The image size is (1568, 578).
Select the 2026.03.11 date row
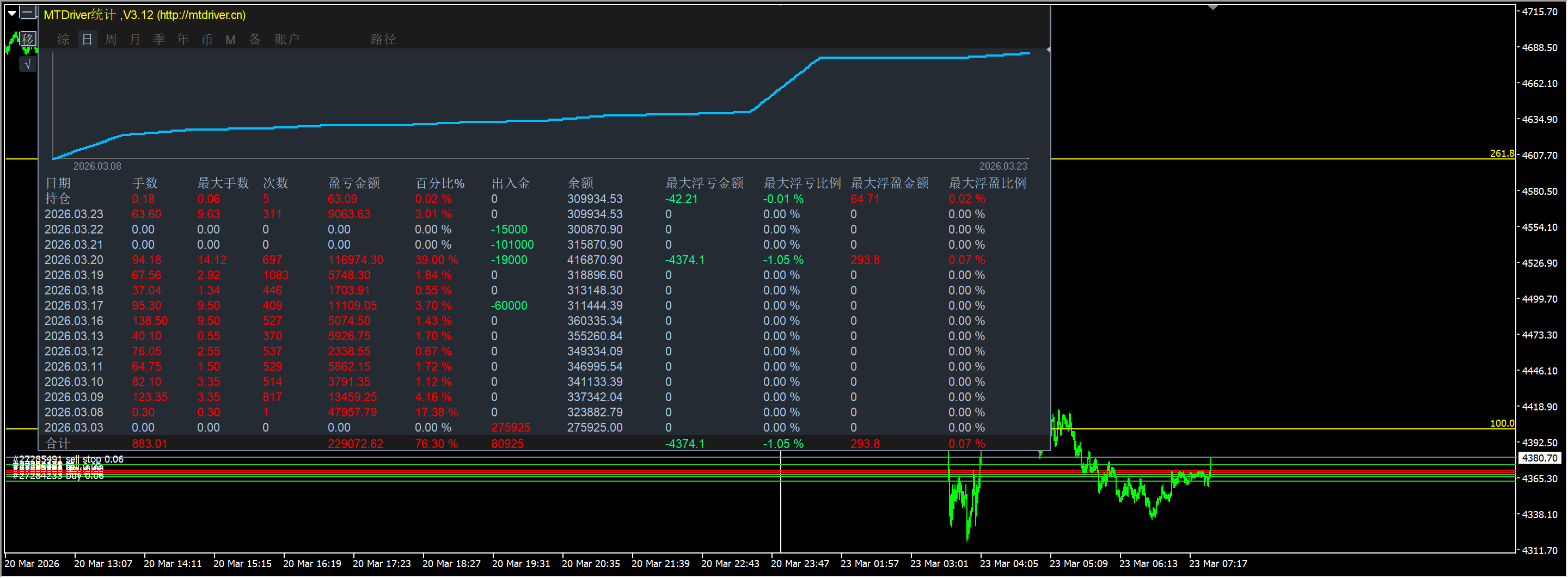[x=73, y=366]
